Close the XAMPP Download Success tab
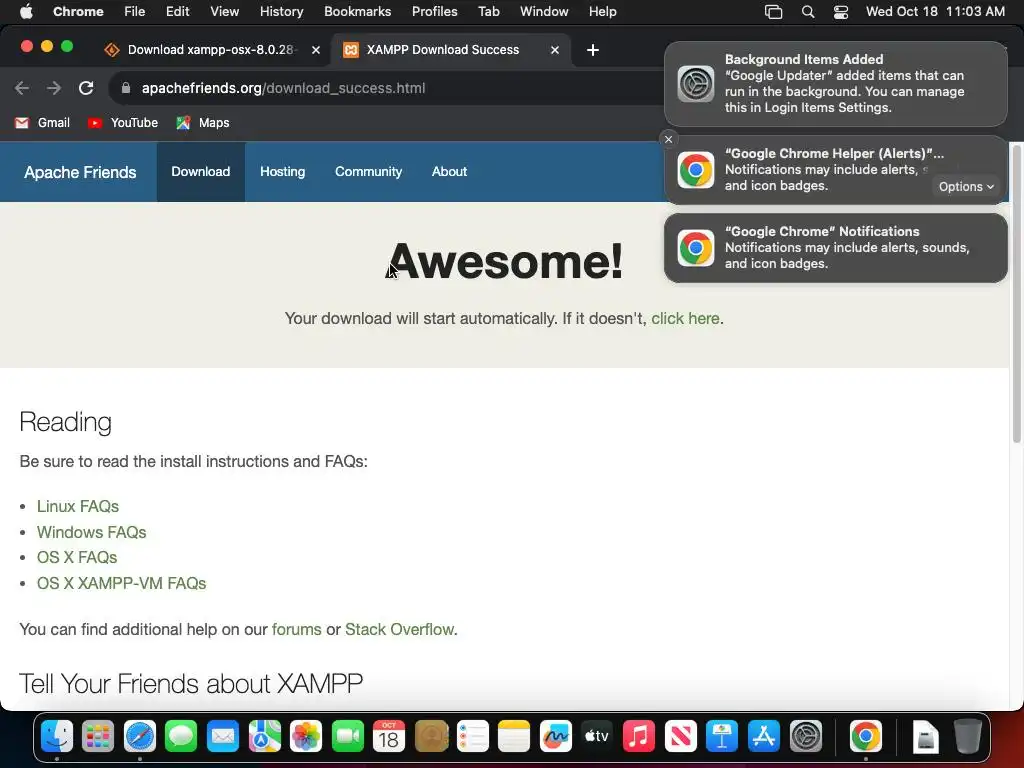 554,50
